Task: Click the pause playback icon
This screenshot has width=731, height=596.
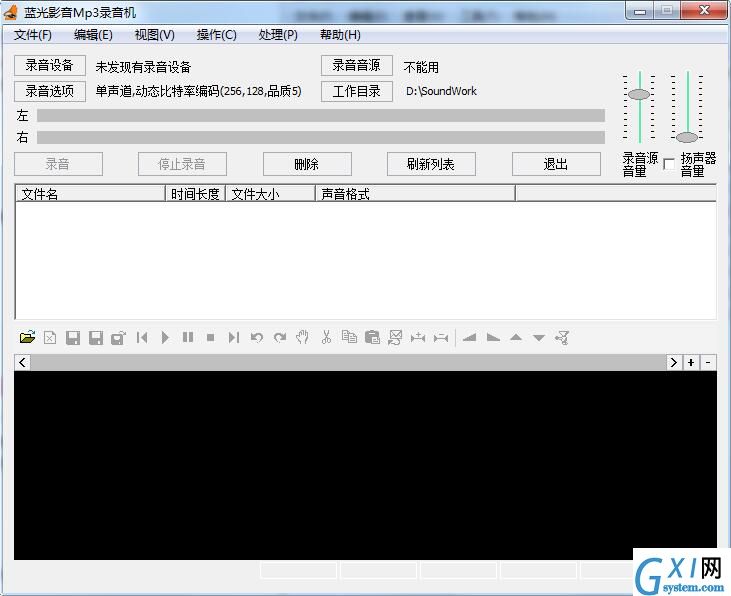Action: 188,337
